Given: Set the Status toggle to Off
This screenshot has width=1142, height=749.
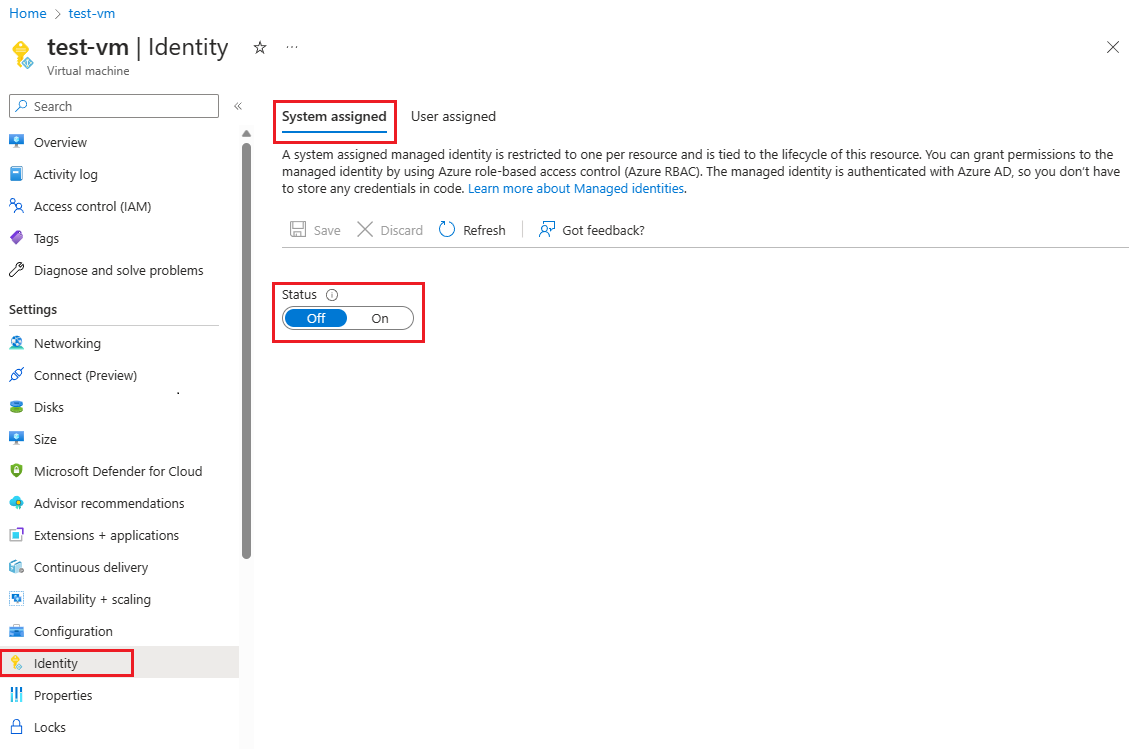Looking at the screenshot, I should tap(316, 318).
